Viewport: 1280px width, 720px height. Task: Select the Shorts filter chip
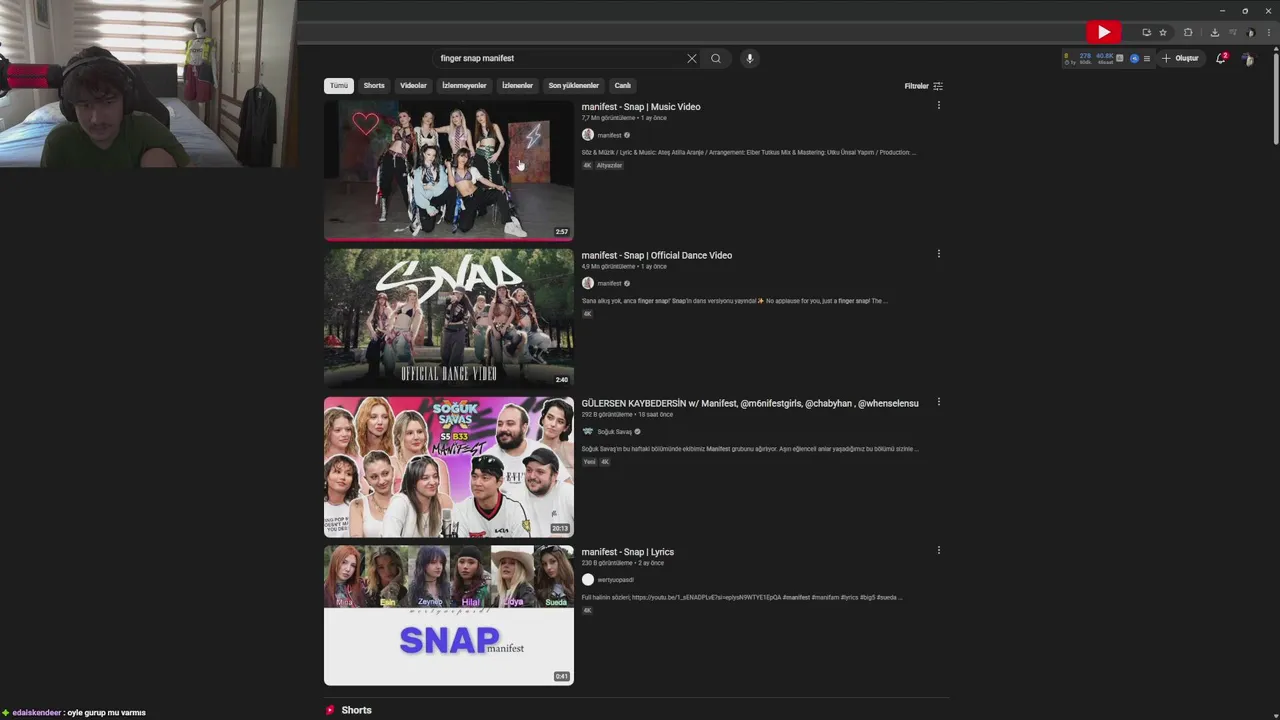(374, 86)
